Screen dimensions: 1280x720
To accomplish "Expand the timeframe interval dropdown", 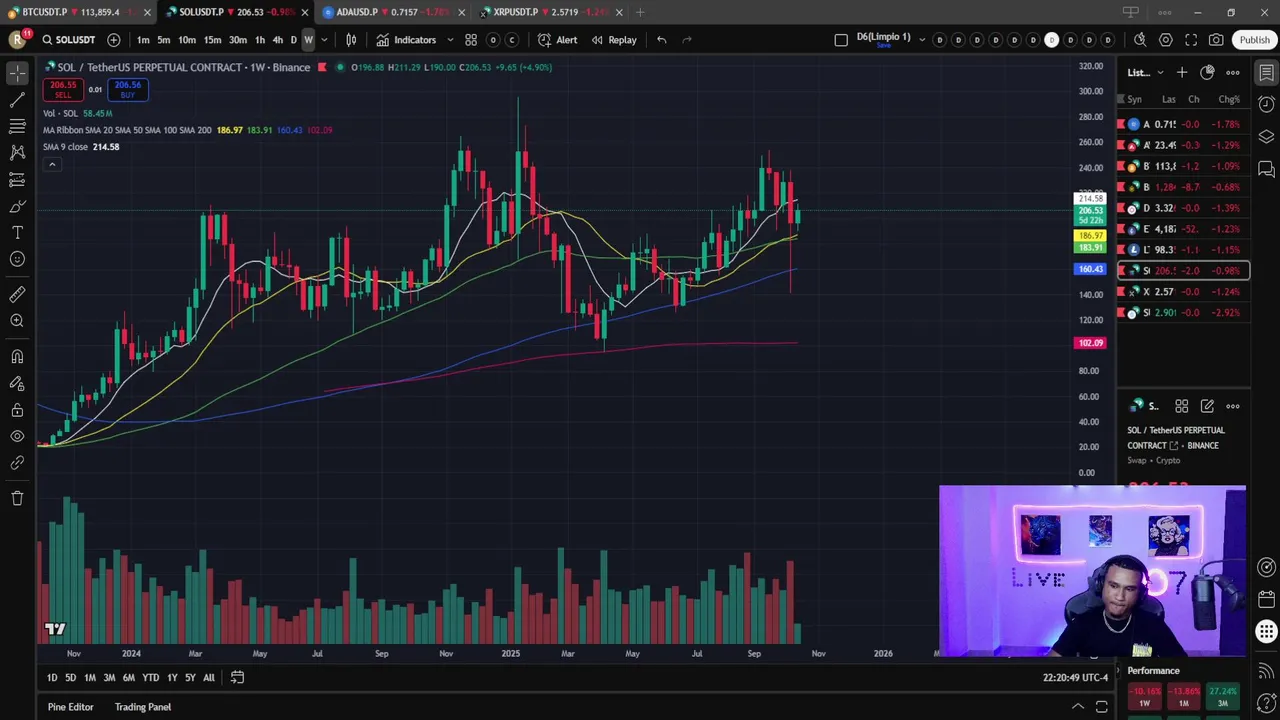I will tap(324, 40).
